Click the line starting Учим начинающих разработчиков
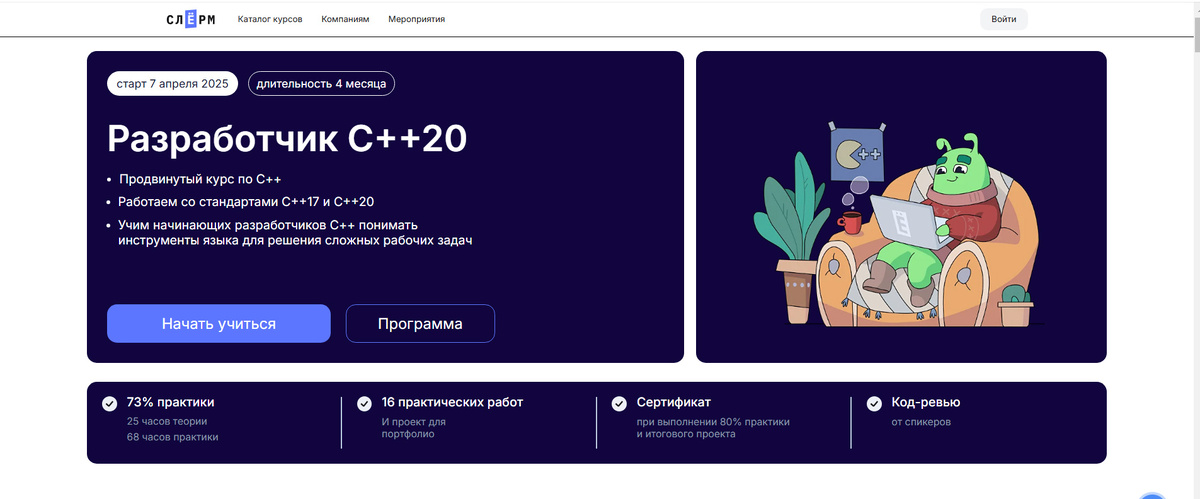 294,232
